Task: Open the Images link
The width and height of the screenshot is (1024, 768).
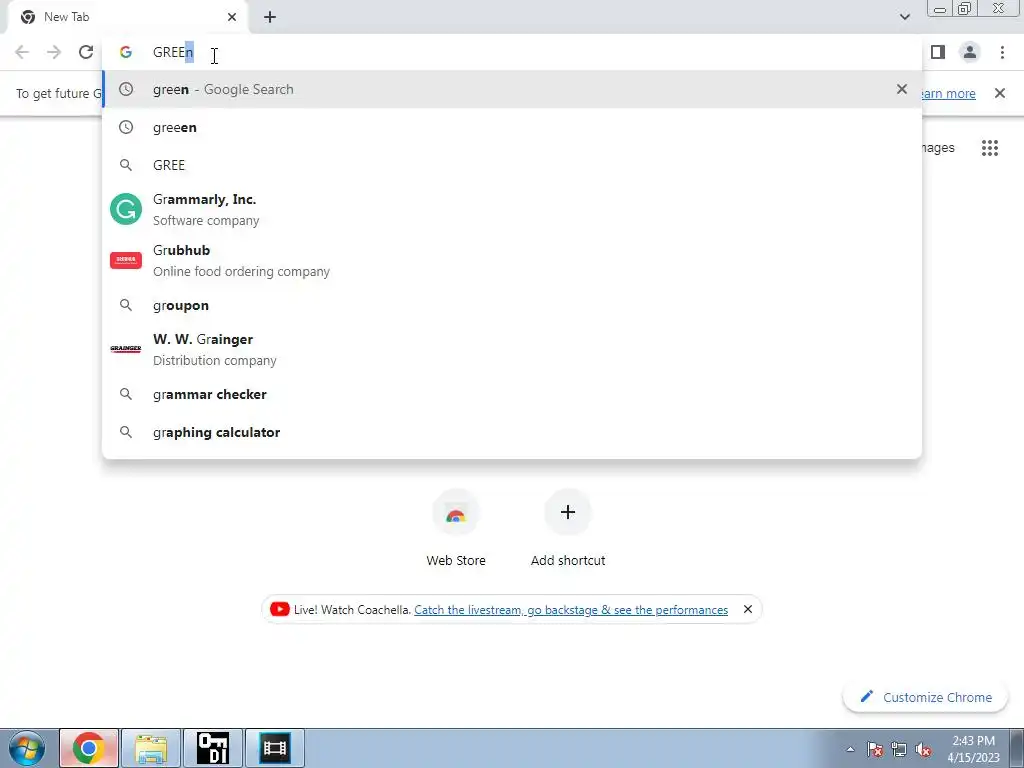Action: pyautogui.click(x=938, y=148)
